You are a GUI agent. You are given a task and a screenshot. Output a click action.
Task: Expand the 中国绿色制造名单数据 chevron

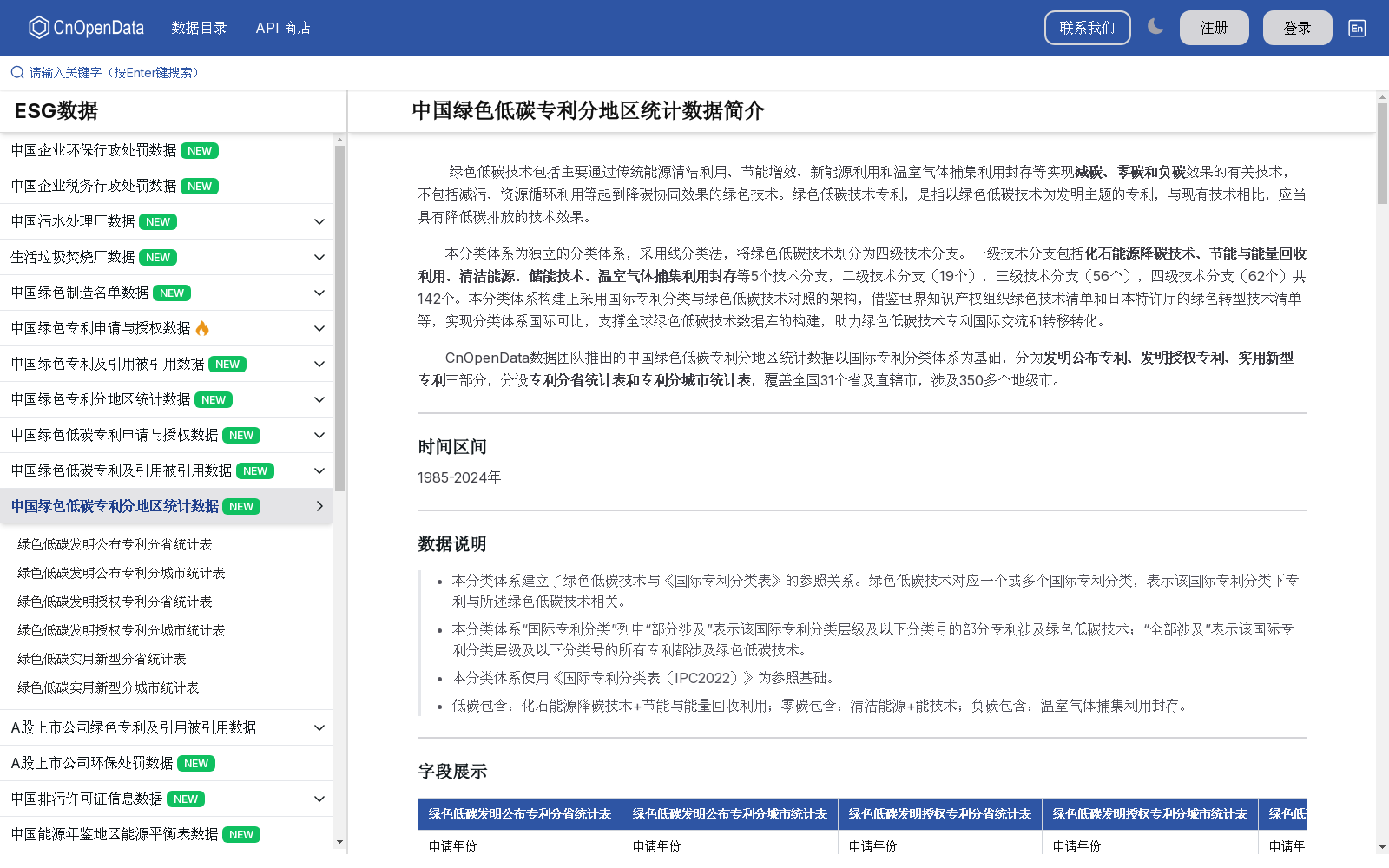pyautogui.click(x=319, y=293)
